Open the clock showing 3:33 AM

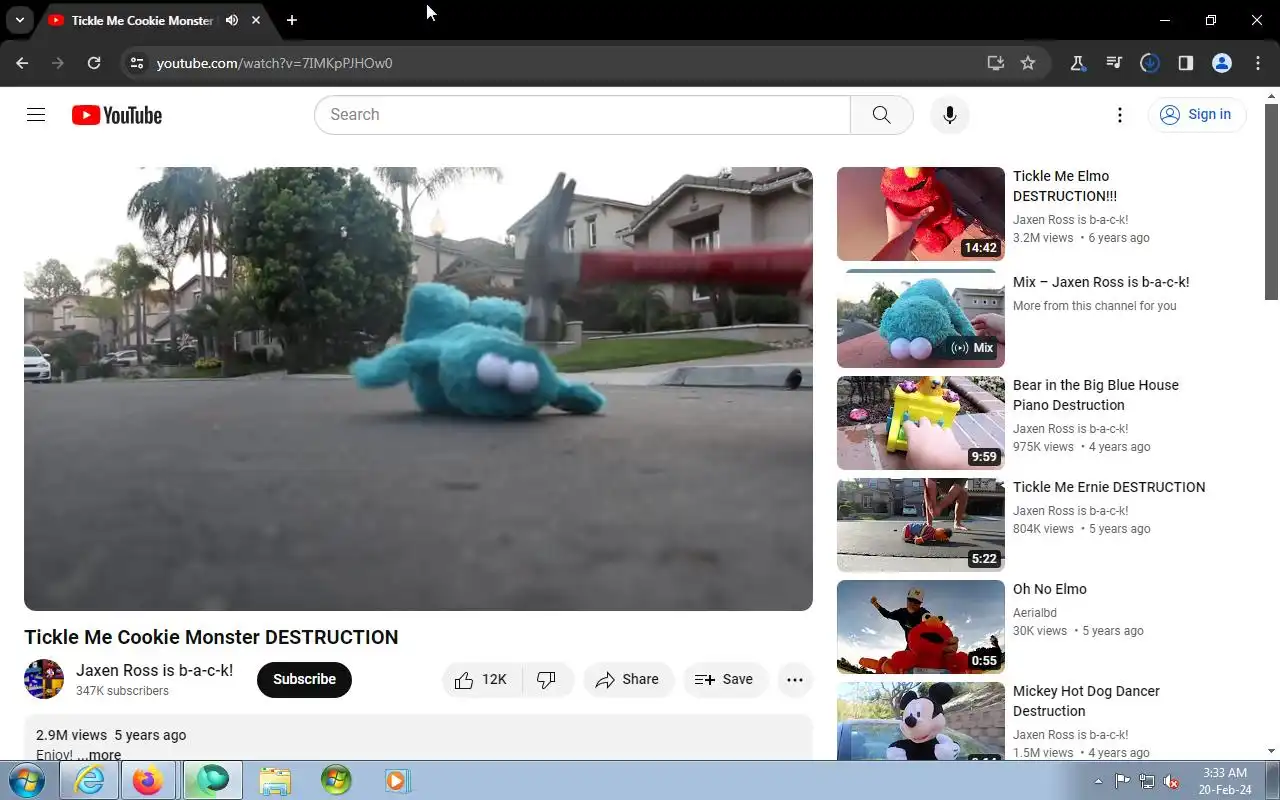coord(1225,781)
